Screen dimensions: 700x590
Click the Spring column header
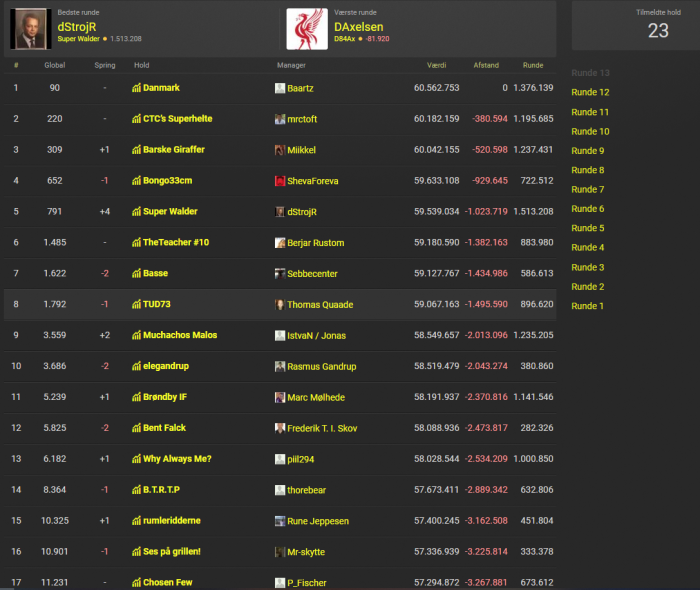tap(105, 65)
